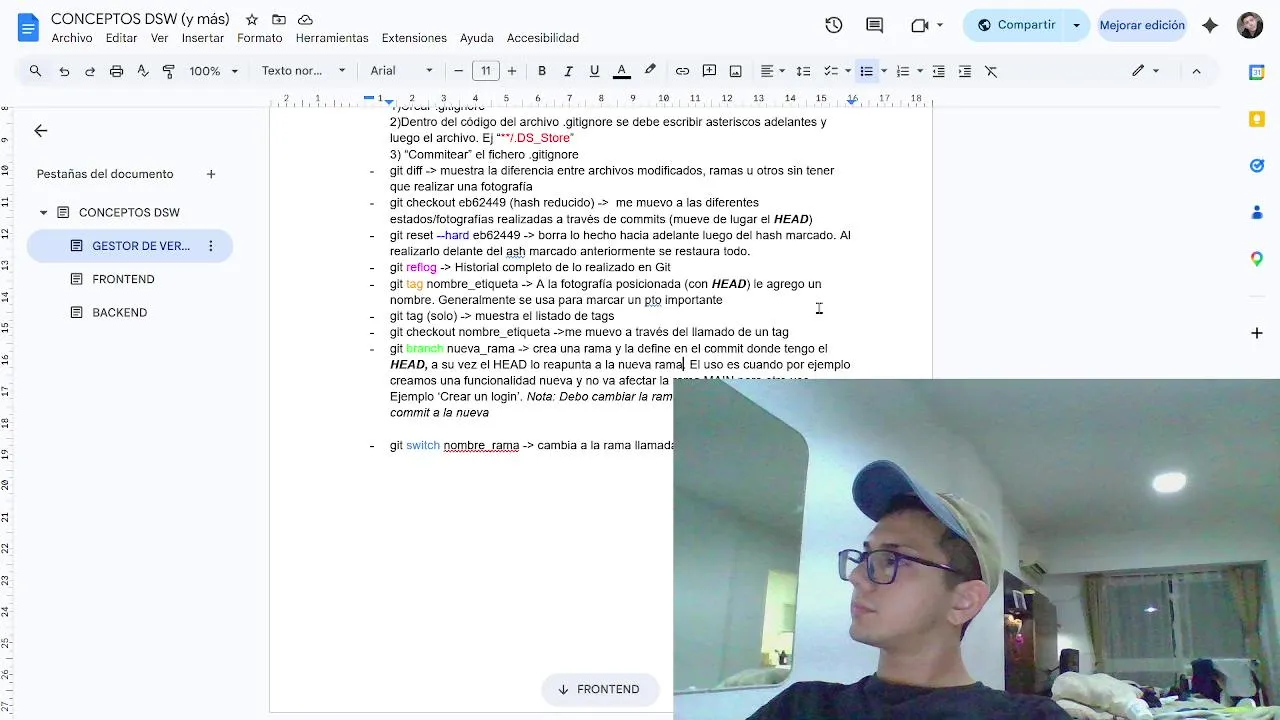Print the document
This screenshot has height=720, width=1280.
point(116,71)
